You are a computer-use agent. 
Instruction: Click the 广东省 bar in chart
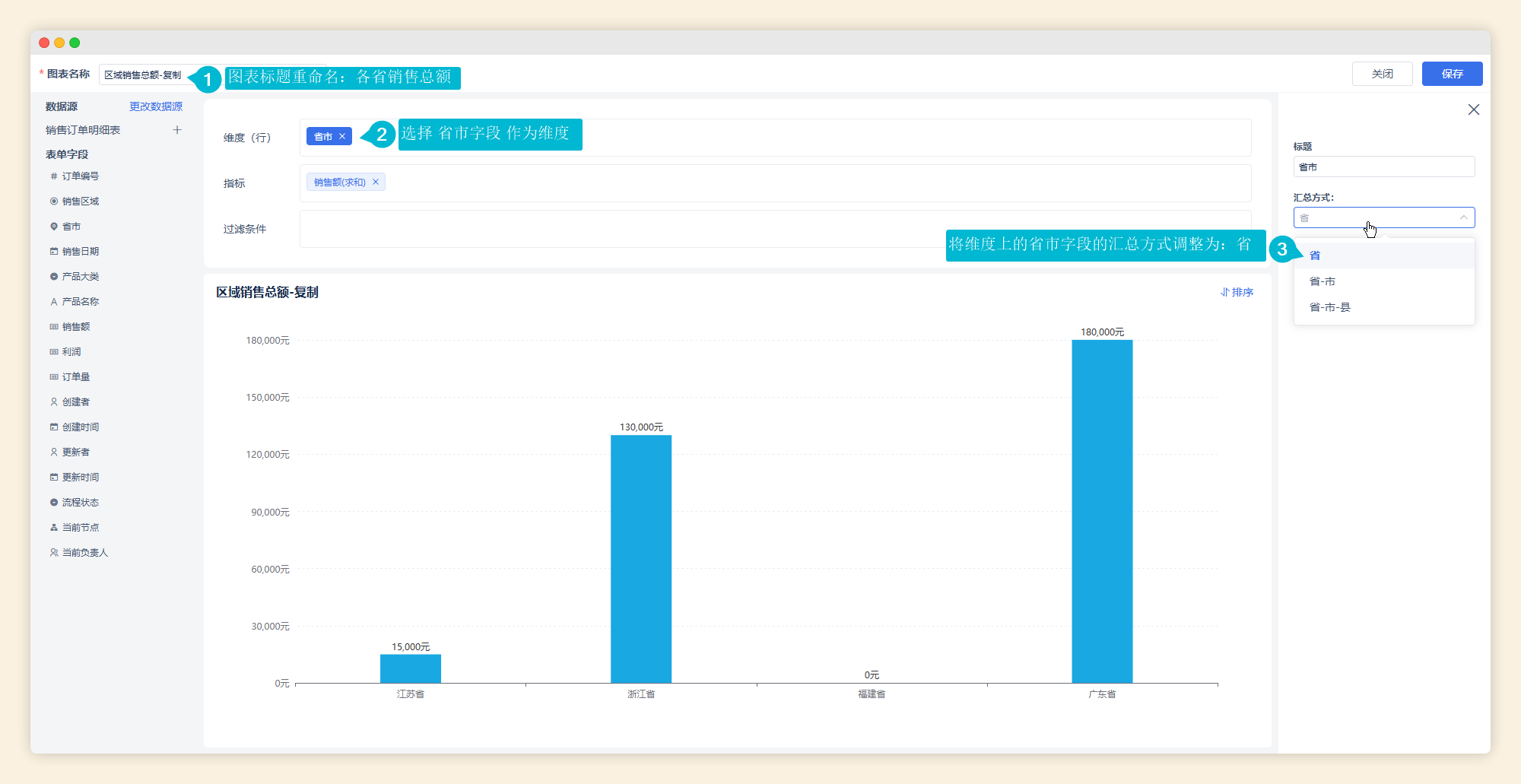(1102, 511)
